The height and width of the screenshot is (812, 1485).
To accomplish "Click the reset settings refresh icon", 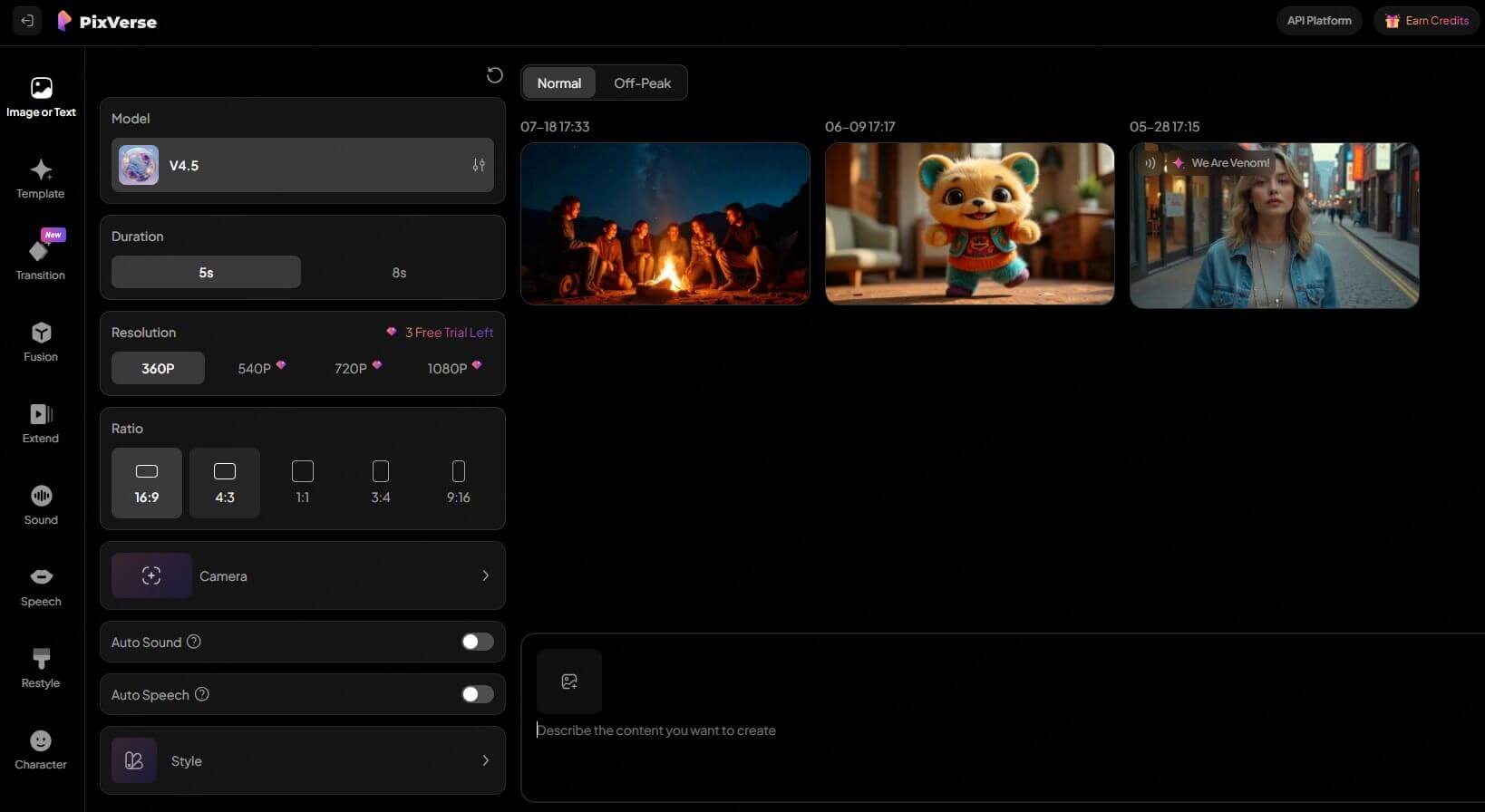I will [494, 75].
